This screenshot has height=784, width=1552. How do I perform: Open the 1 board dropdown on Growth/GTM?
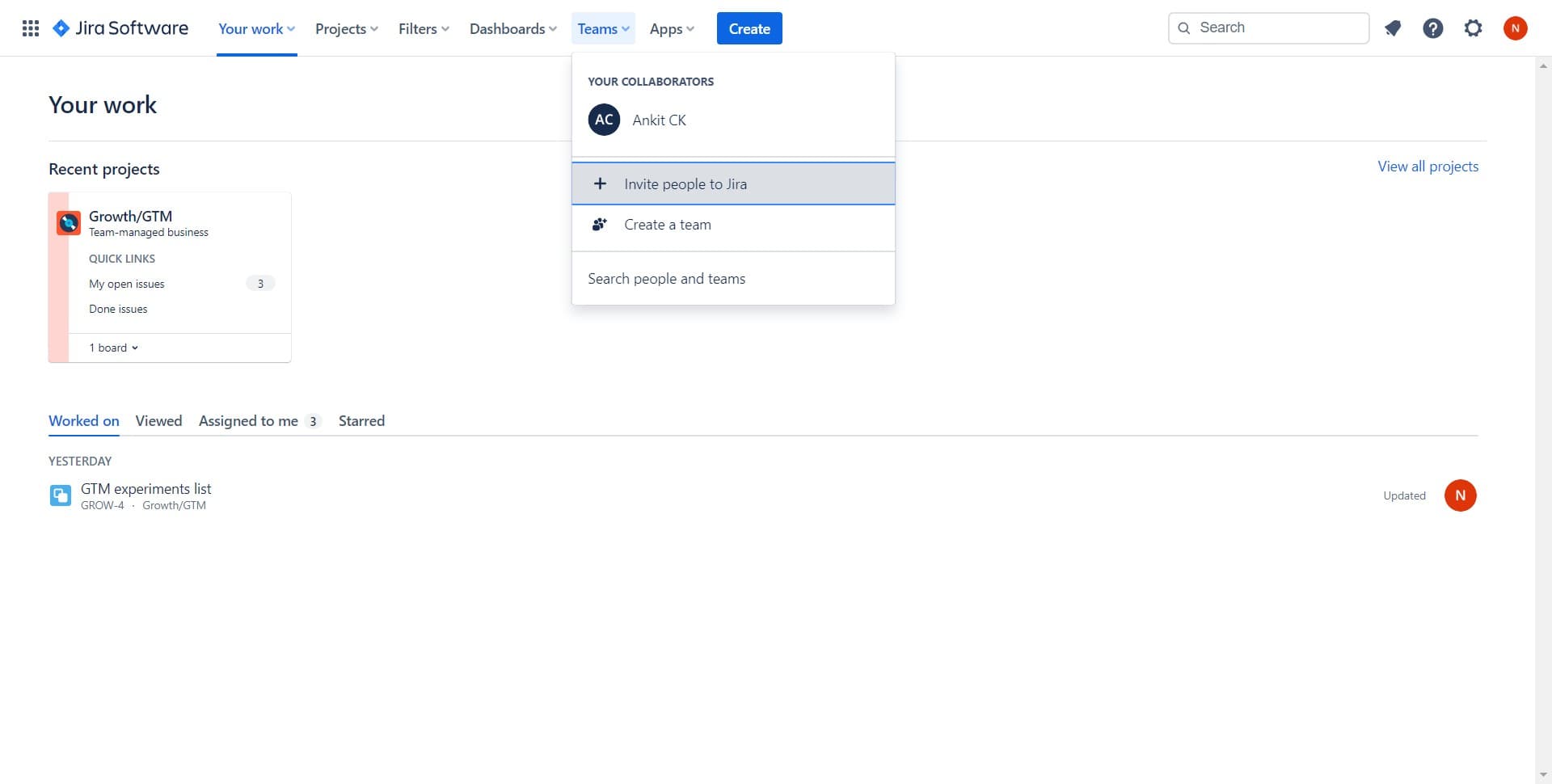point(112,347)
